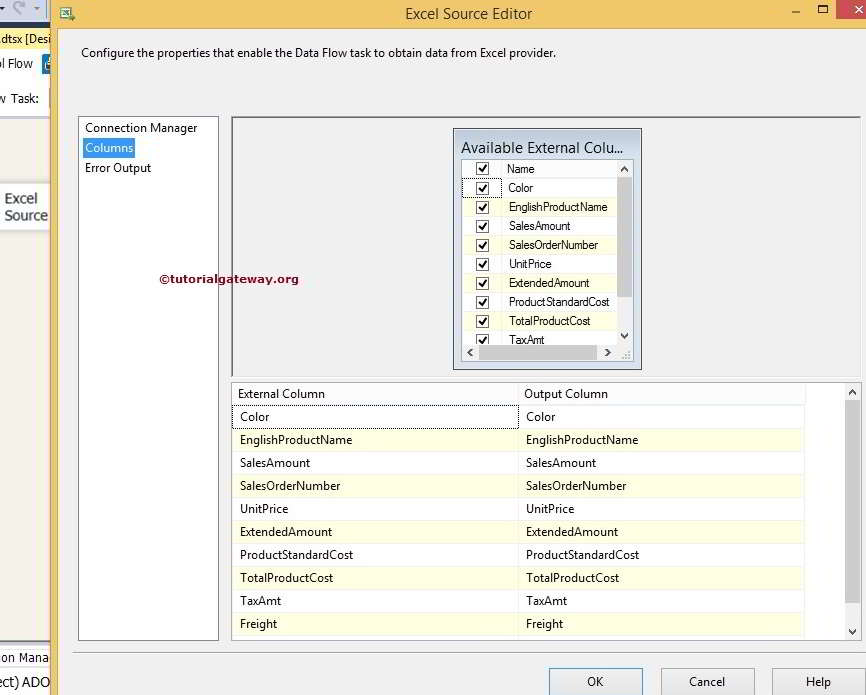Click the Excel icon in the dialog title bar
Screen dimensions: 866x695
coord(67,13)
